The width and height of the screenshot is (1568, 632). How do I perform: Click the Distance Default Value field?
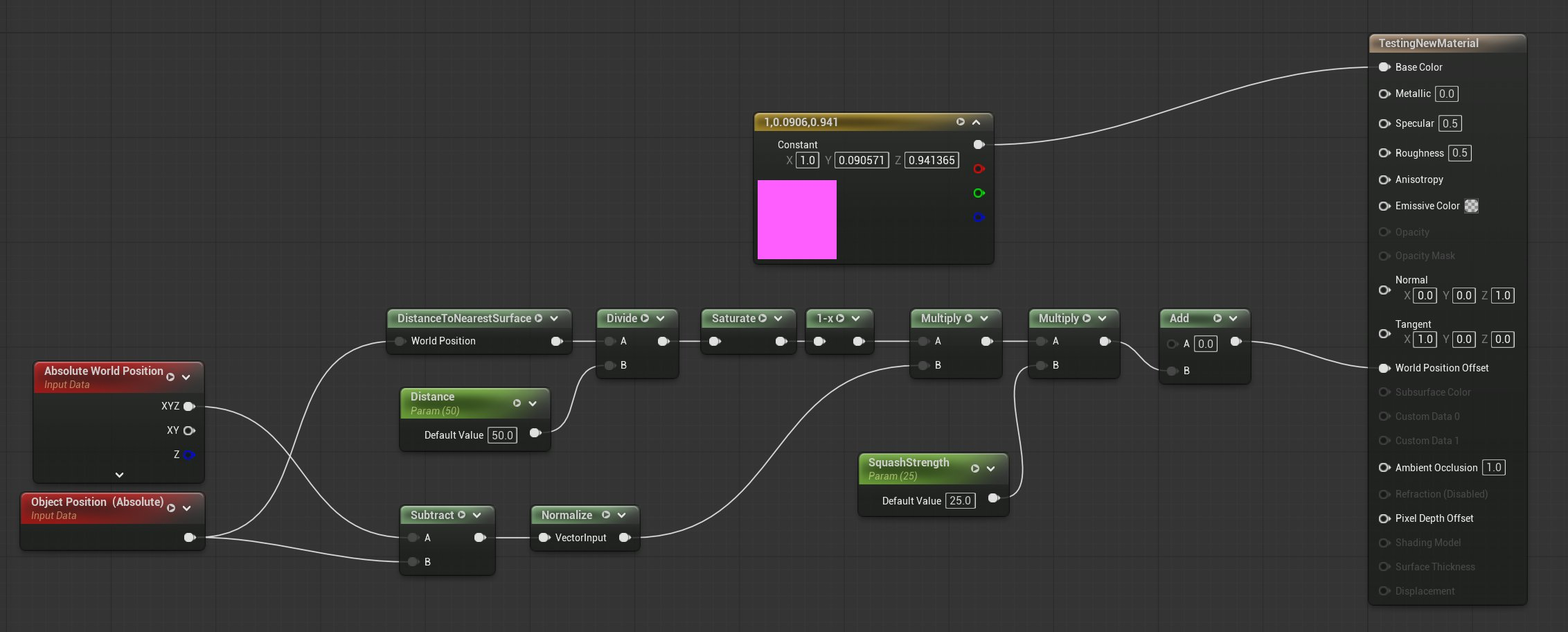pos(502,435)
